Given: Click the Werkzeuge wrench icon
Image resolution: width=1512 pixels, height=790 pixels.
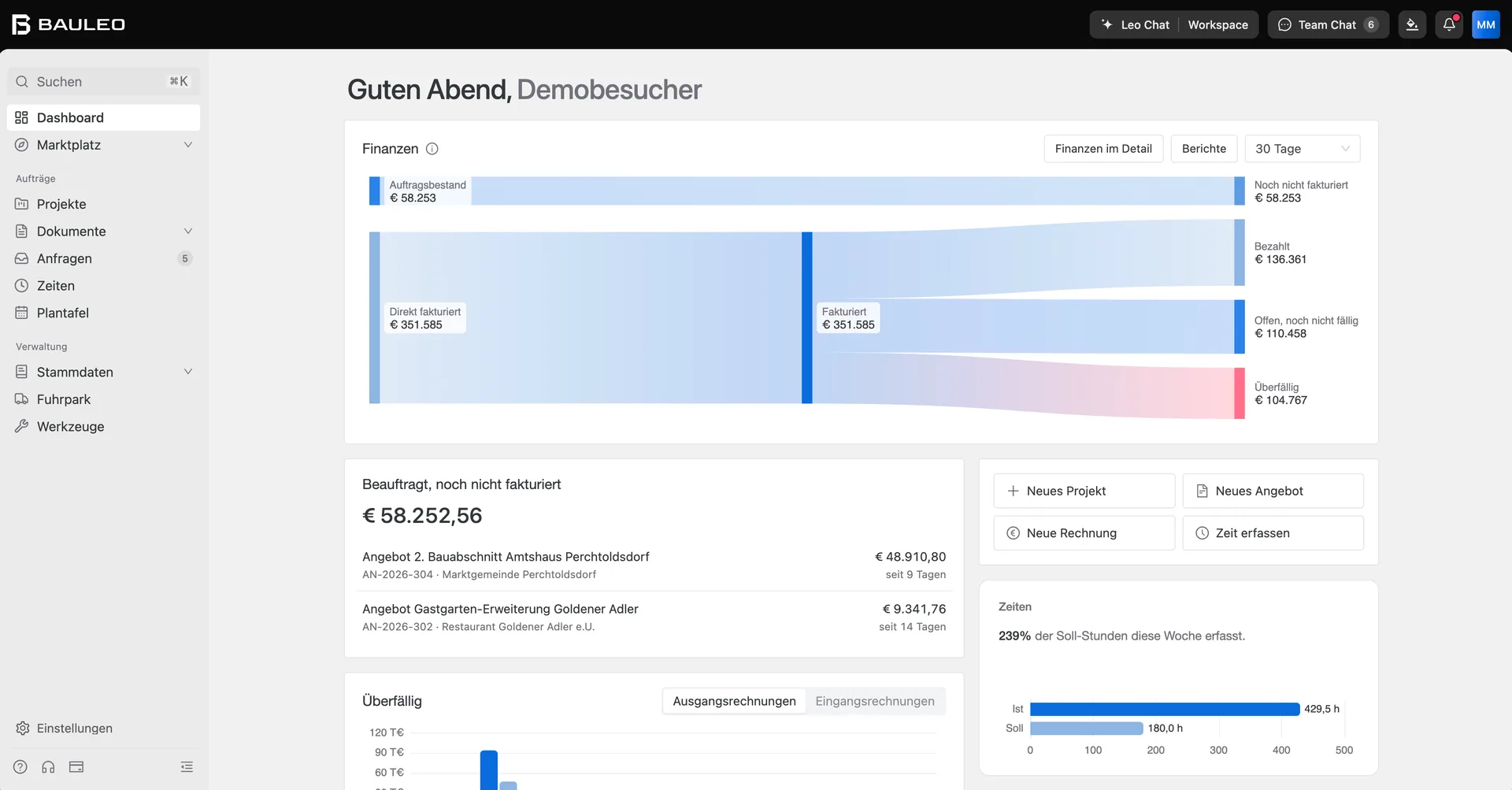Looking at the screenshot, I should click(x=22, y=426).
